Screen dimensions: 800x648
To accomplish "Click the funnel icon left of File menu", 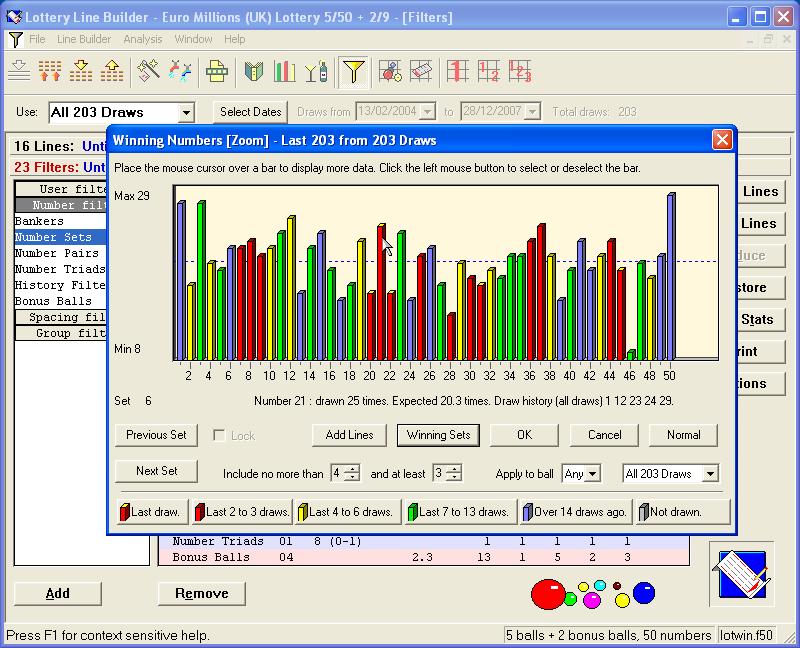I will (x=15, y=40).
